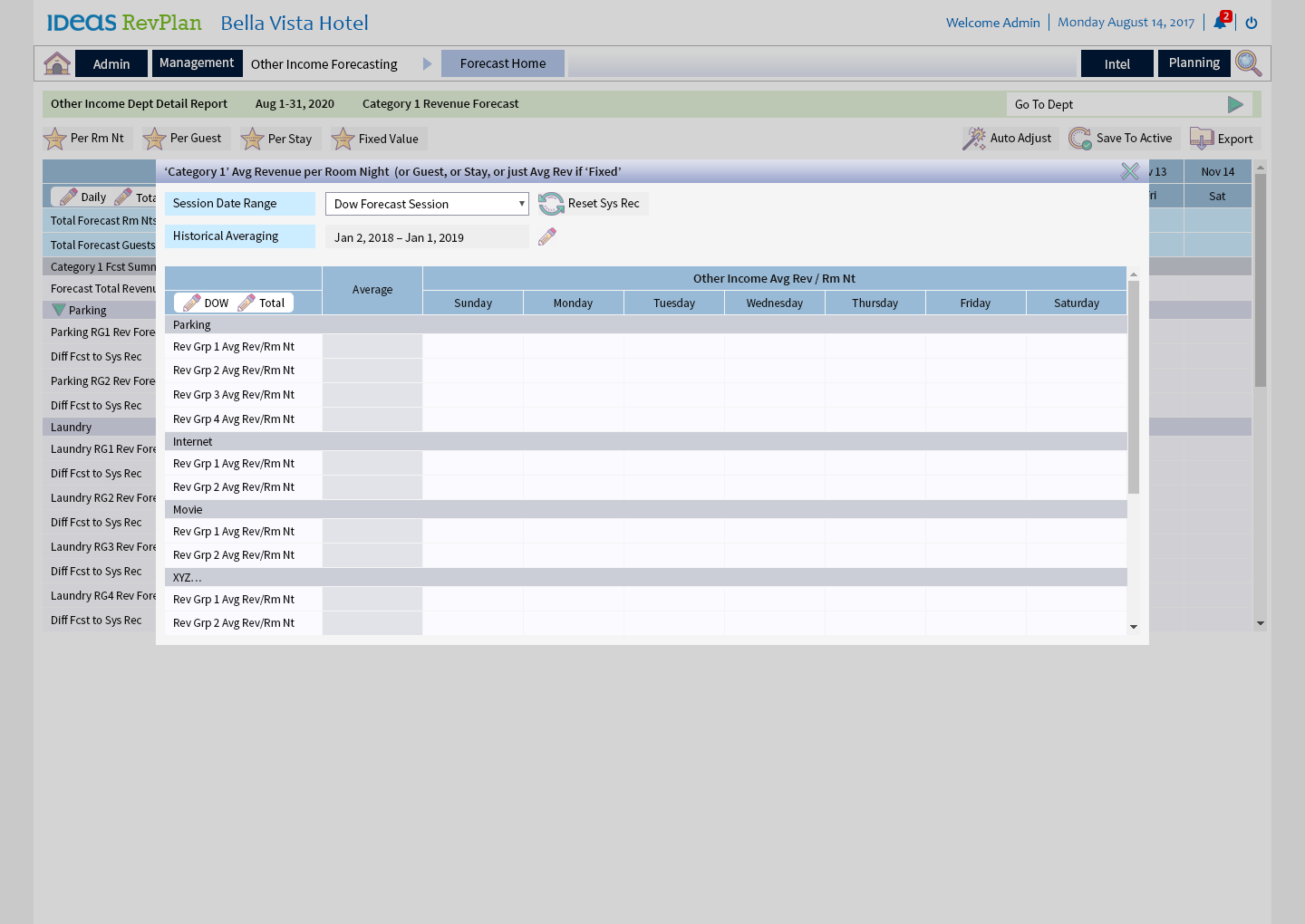Click dialog scrollbar down arrow

(x=1134, y=627)
